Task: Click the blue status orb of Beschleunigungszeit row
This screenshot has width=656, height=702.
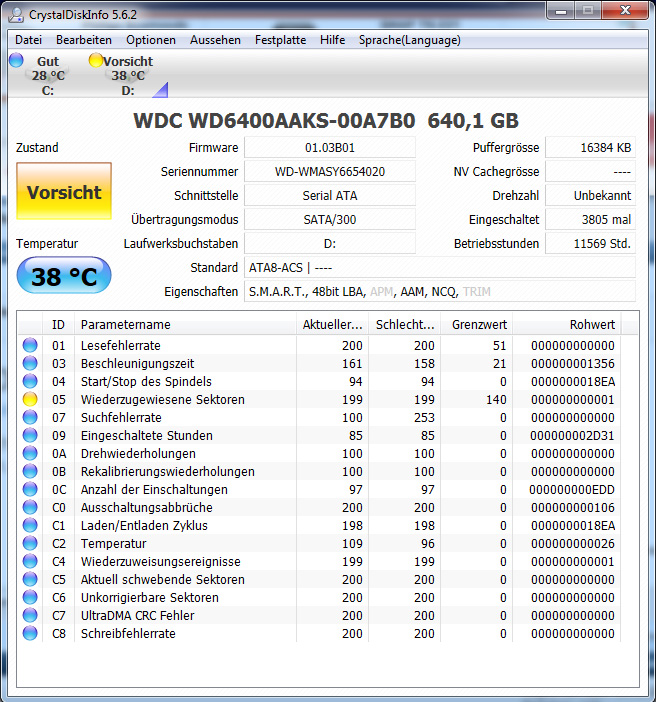Action: [x=30, y=363]
